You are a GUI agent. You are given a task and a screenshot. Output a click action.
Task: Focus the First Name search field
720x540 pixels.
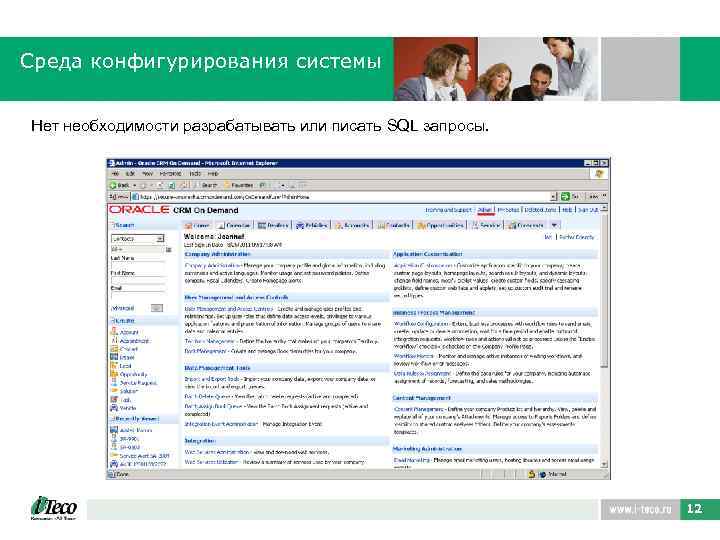click(137, 280)
